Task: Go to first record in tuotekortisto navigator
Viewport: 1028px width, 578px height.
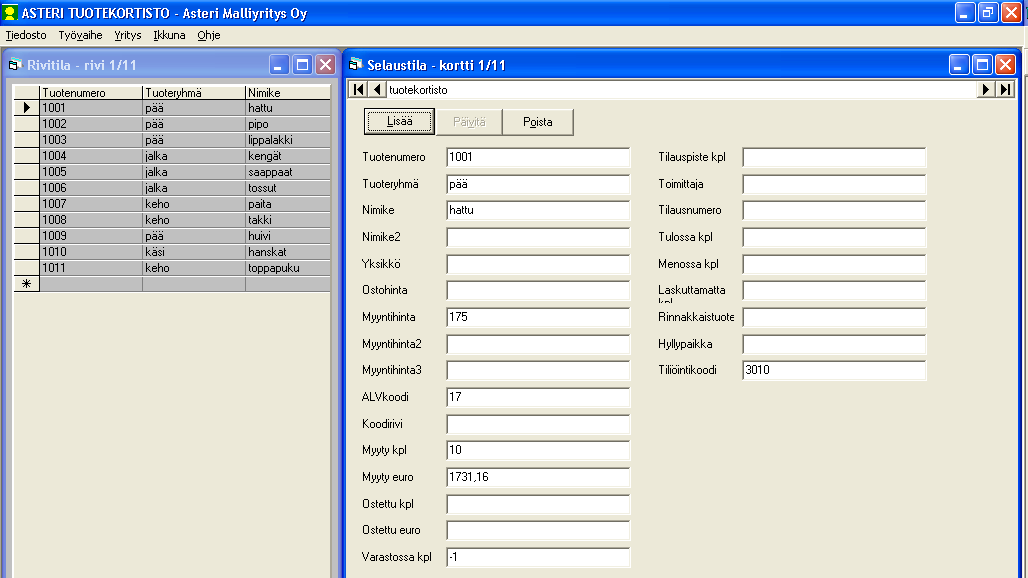Action: click(358, 89)
